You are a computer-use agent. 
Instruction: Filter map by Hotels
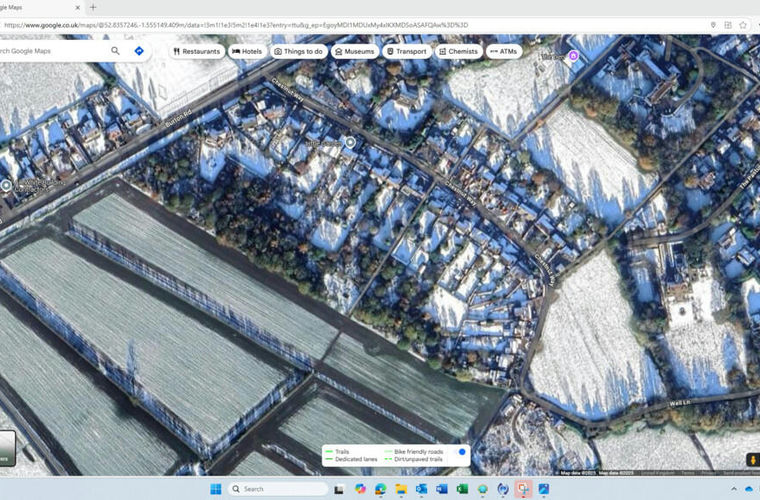point(247,51)
